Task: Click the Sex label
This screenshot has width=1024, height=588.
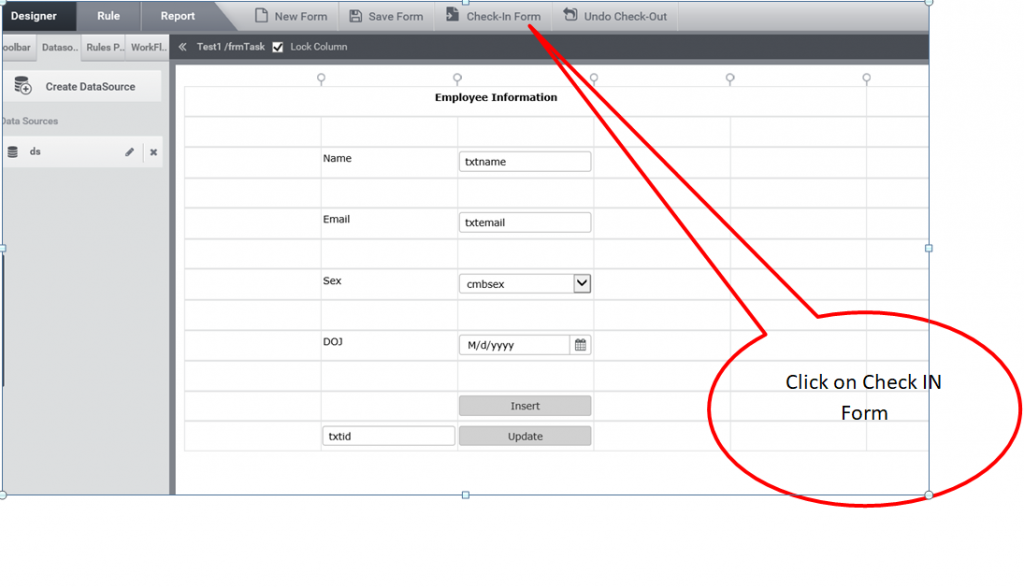Action: pos(332,280)
